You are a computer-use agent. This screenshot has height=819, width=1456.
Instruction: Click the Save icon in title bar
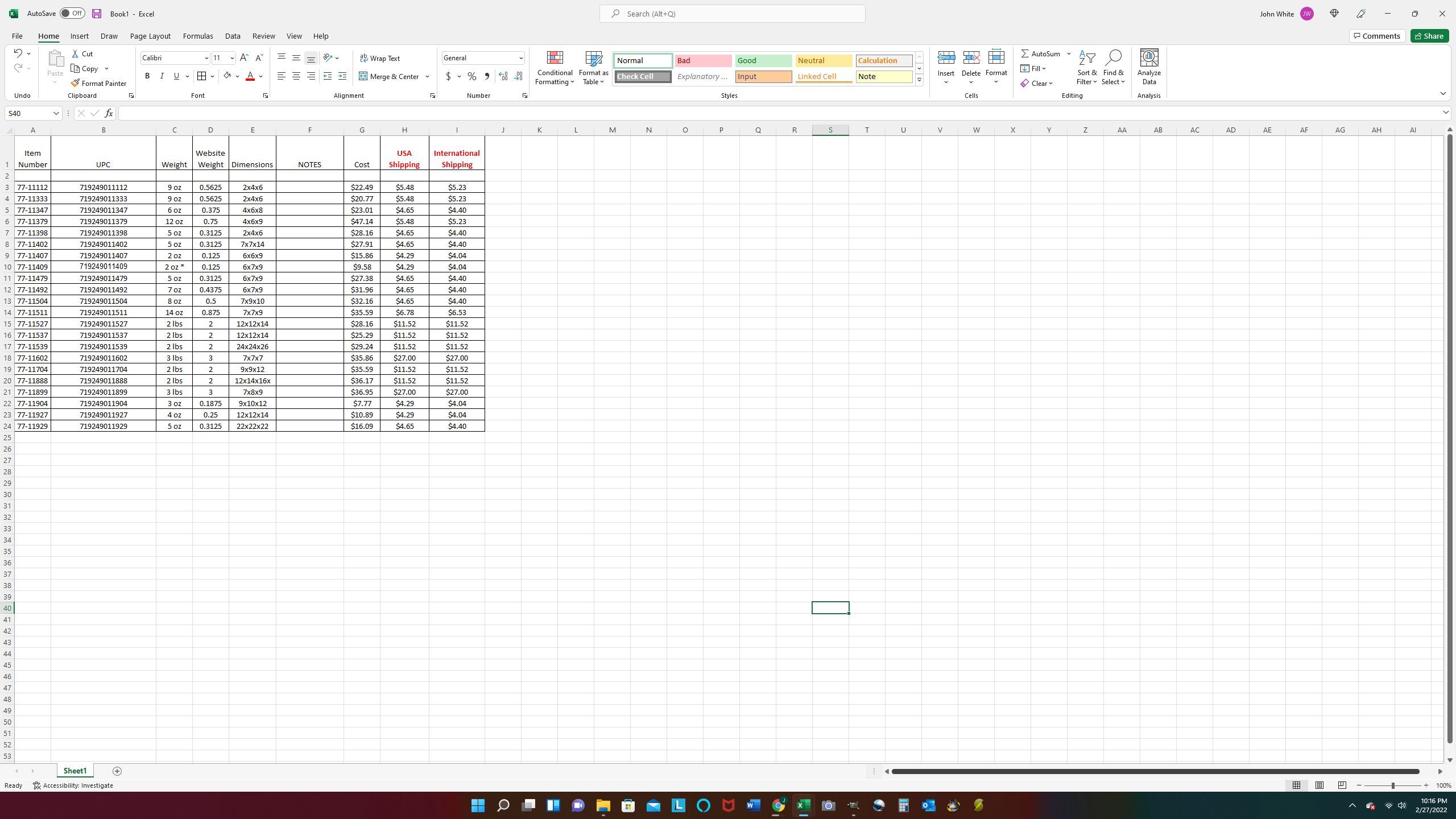tap(97, 14)
